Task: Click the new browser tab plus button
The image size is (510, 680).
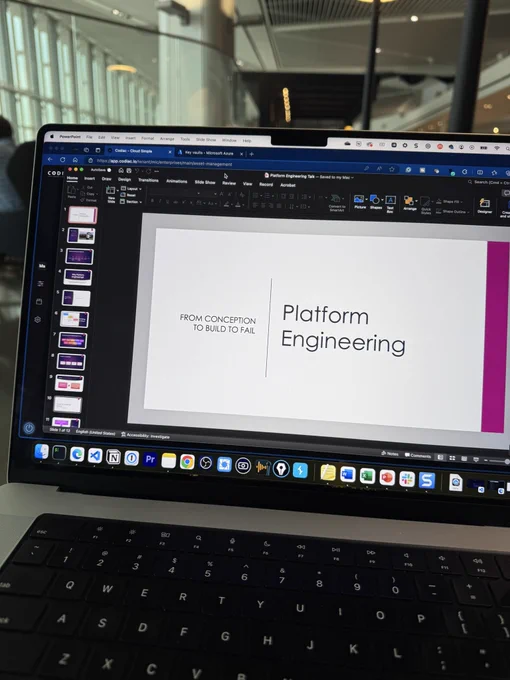Action: 252,154
